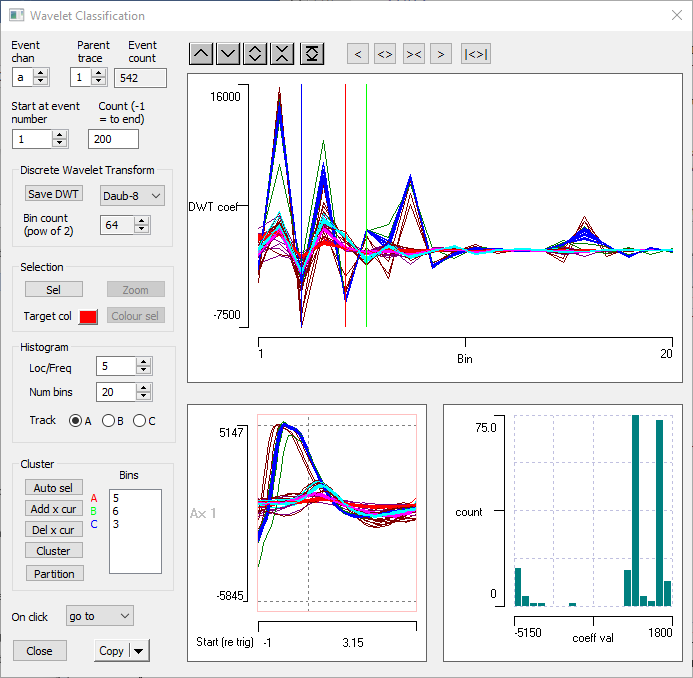
Task: Click the down-arrow vertical shift button
Action: (x=228, y=54)
